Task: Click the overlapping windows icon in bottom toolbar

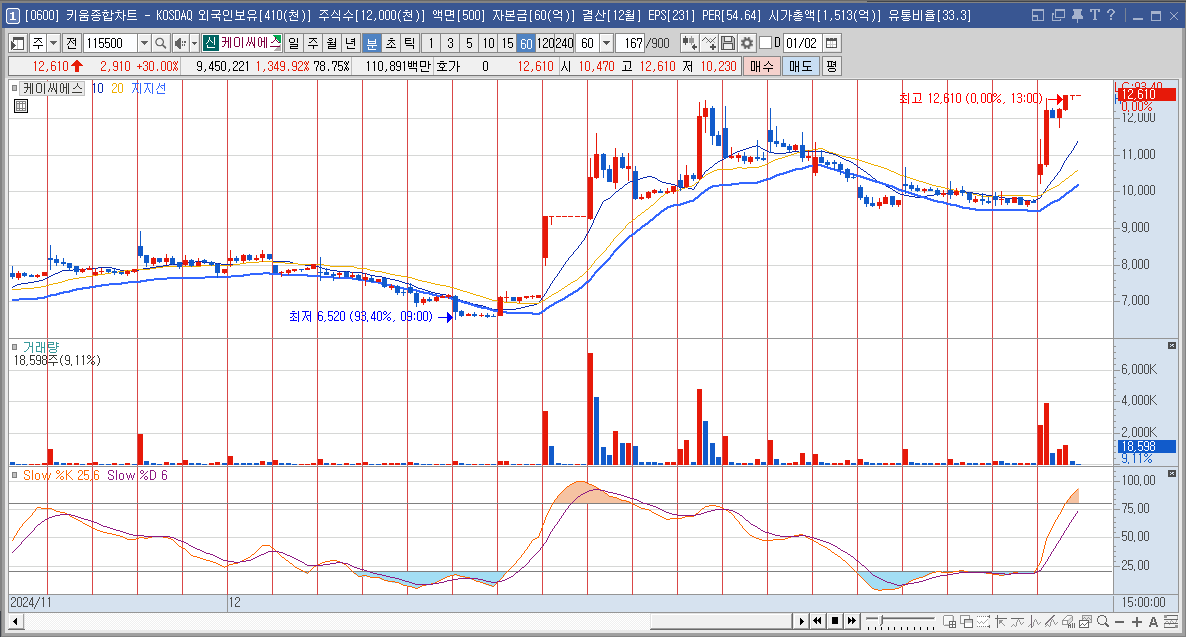Action: pos(967,621)
